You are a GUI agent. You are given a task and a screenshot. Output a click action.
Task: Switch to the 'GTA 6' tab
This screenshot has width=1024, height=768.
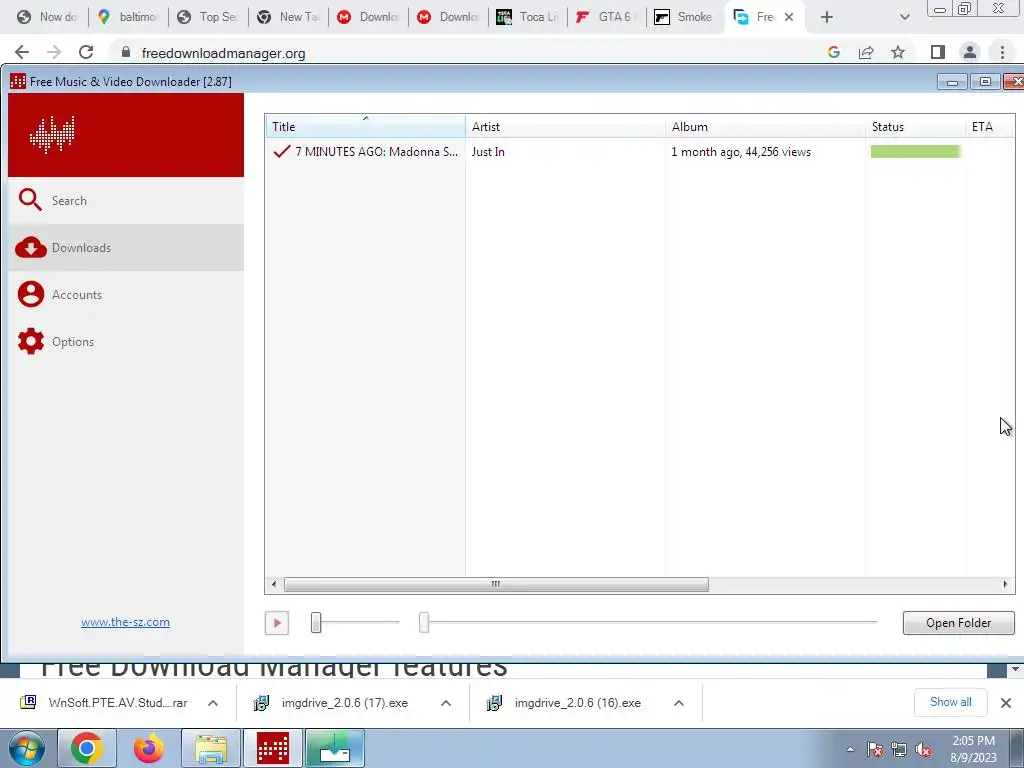click(608, 17)
